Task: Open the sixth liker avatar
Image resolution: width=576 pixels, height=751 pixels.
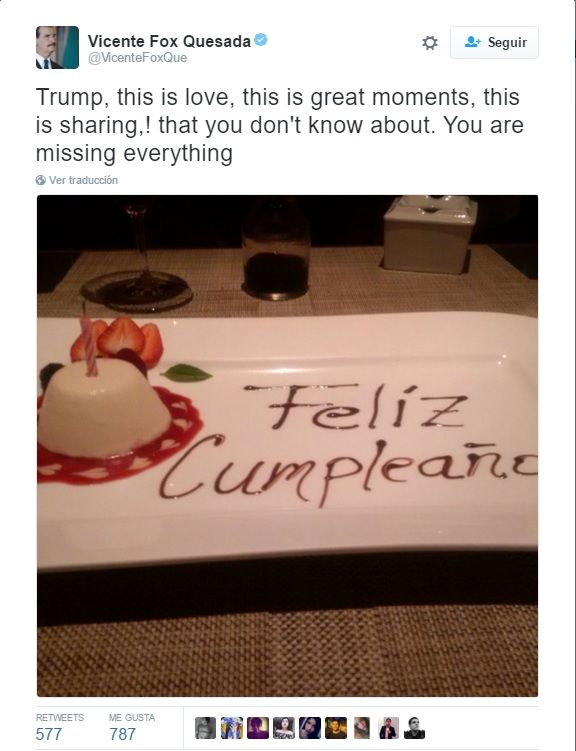Action: (x=336, y=728)
